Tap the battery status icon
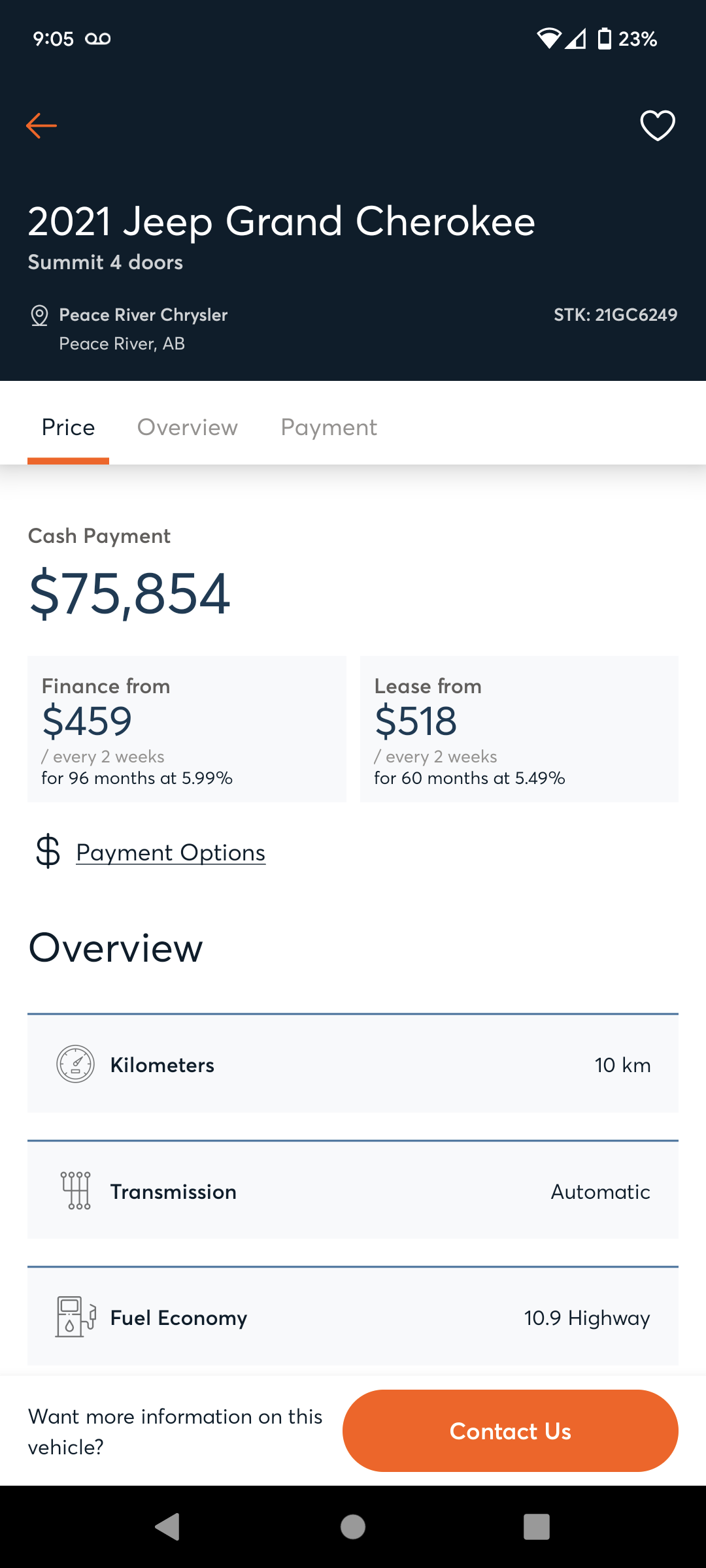 coord(605,39)
